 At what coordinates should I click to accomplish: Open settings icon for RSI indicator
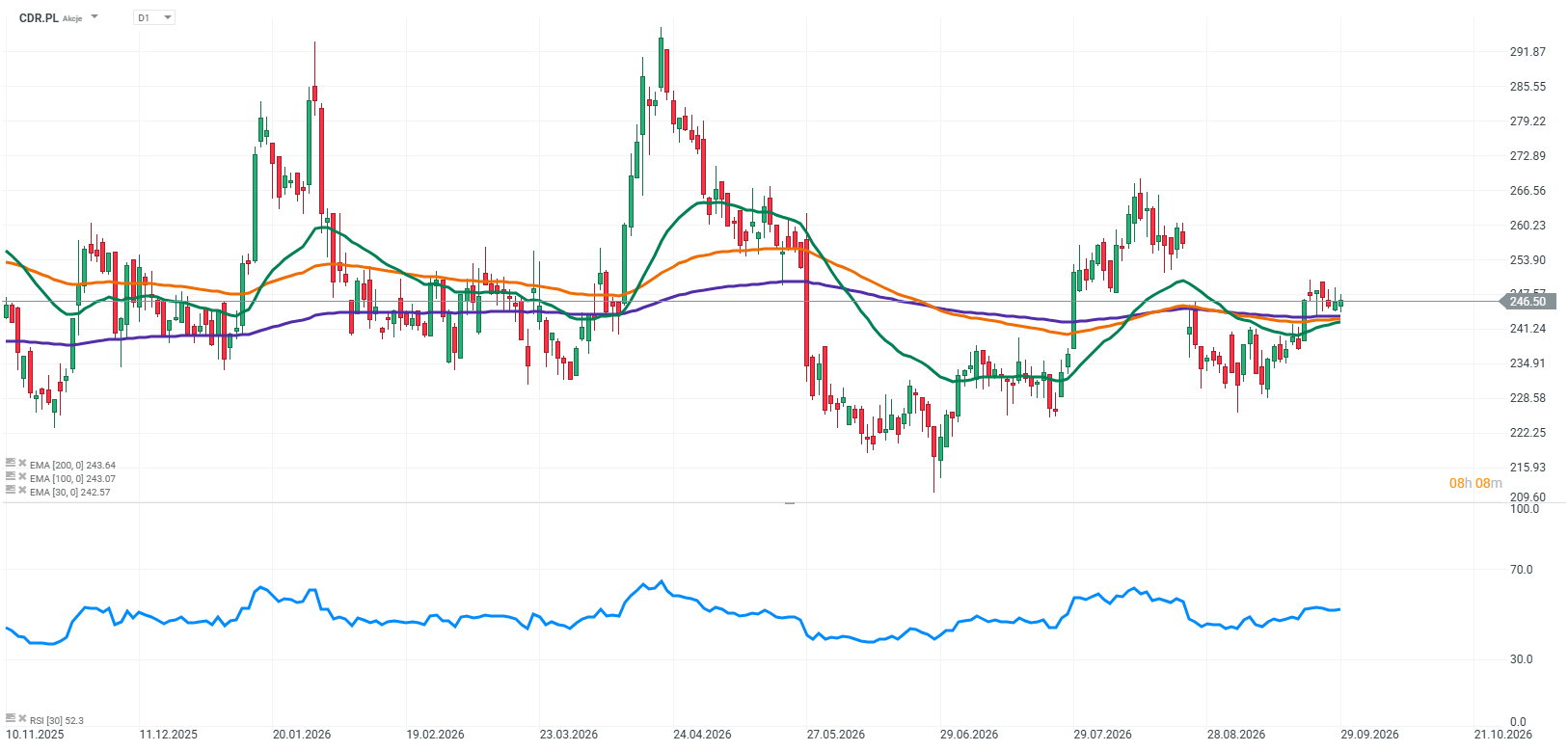tap(11, 718)
